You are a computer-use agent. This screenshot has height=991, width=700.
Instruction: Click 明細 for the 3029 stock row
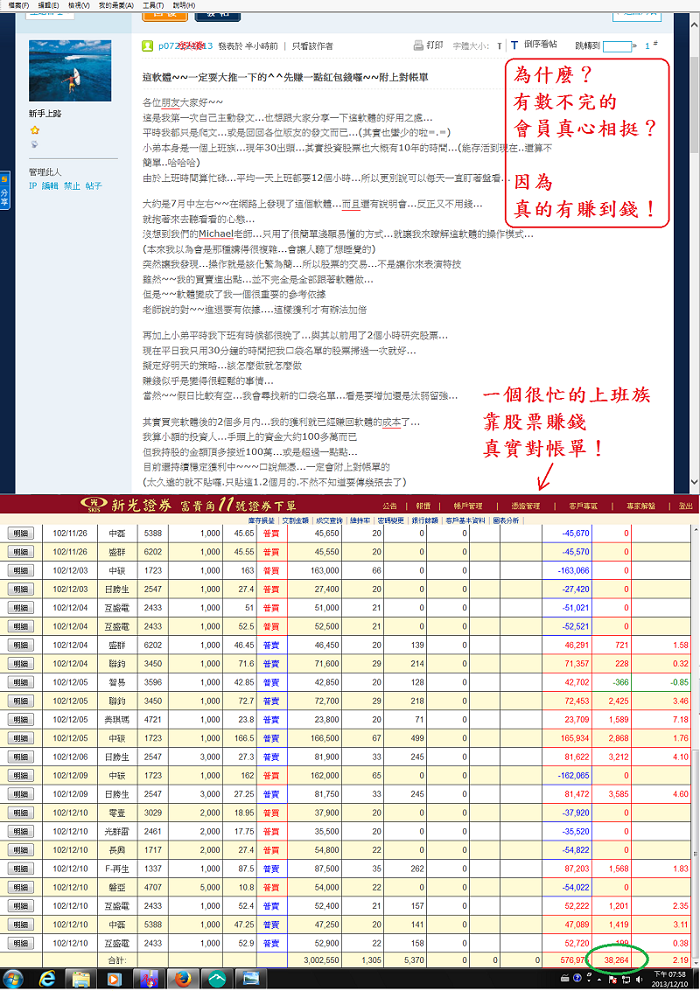(x=20, y=813)
